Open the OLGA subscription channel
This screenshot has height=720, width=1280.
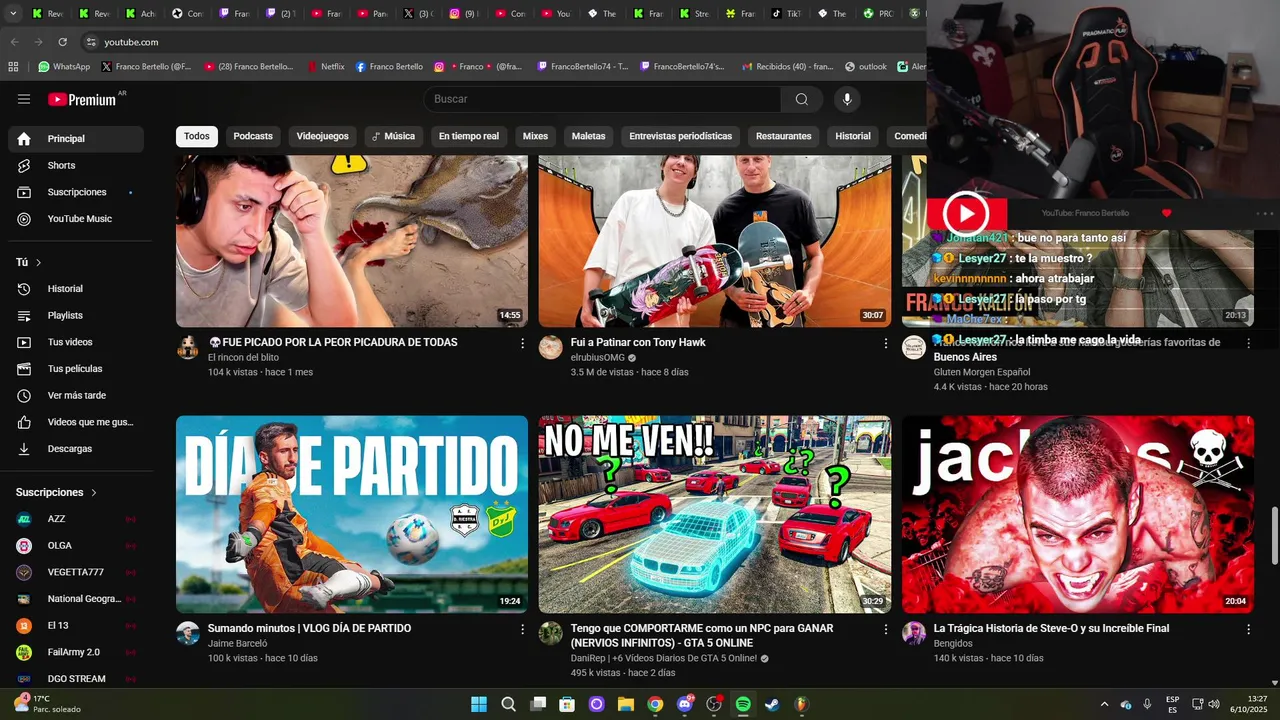click(x=76, y=545)
